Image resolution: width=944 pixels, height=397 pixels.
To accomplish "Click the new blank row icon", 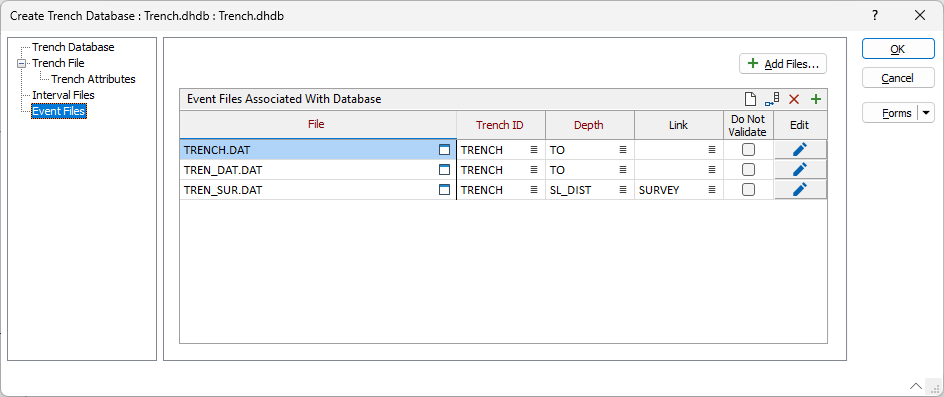I will 750,99.
